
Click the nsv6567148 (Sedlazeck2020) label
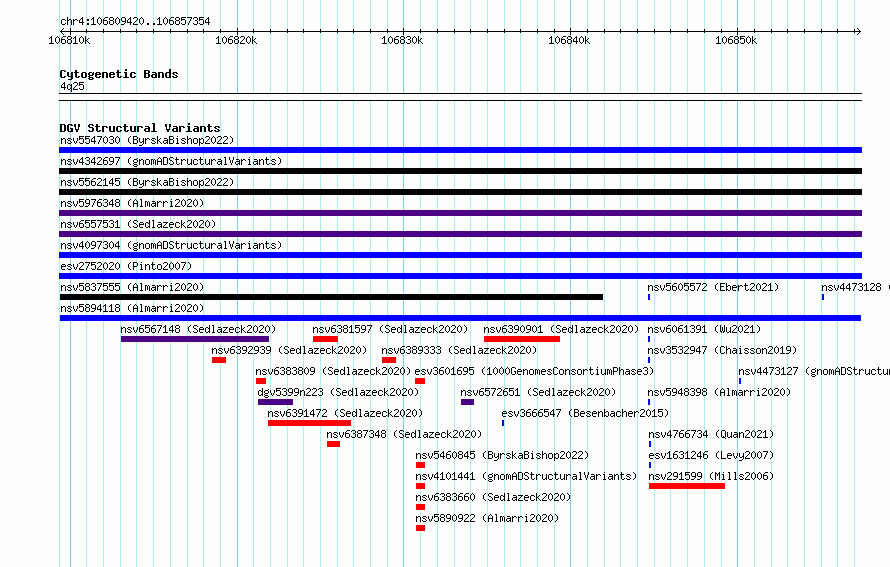(x=198, y=329)
